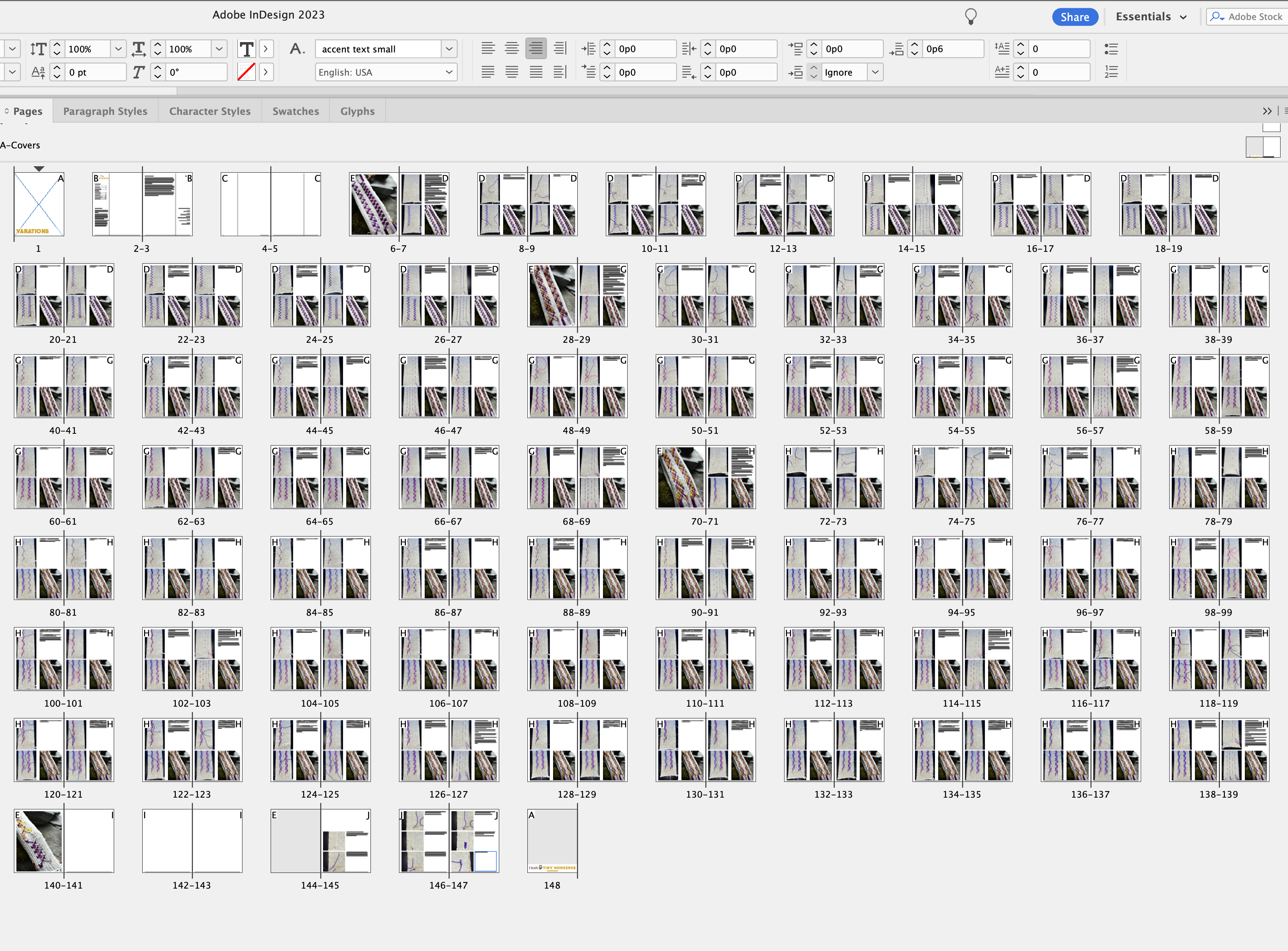
Task: Select spread 140-141 thumbnail
Action: (x=64, y=841)
